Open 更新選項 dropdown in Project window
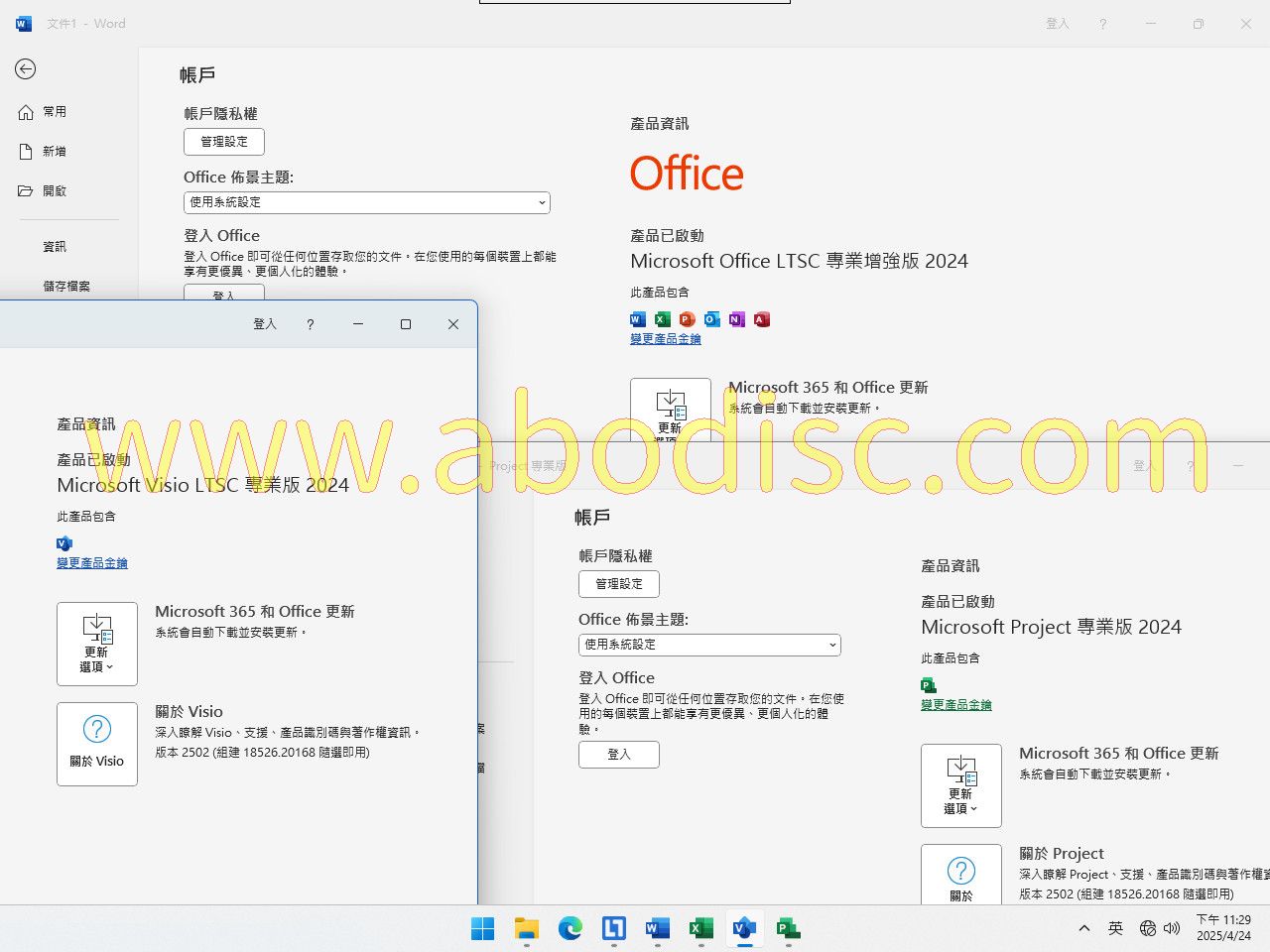1270x952 pixels. click(x=961, y=785)
